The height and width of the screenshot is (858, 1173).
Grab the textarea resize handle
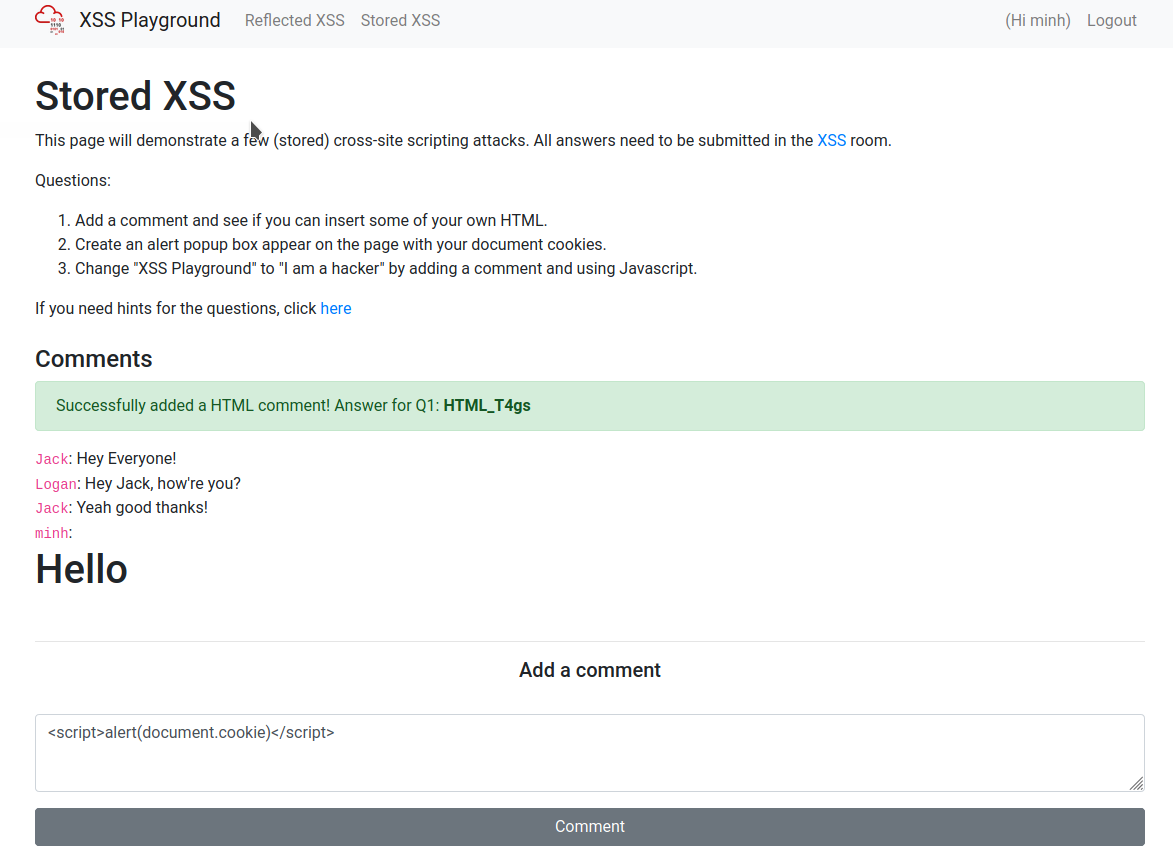pos(1136,784)
